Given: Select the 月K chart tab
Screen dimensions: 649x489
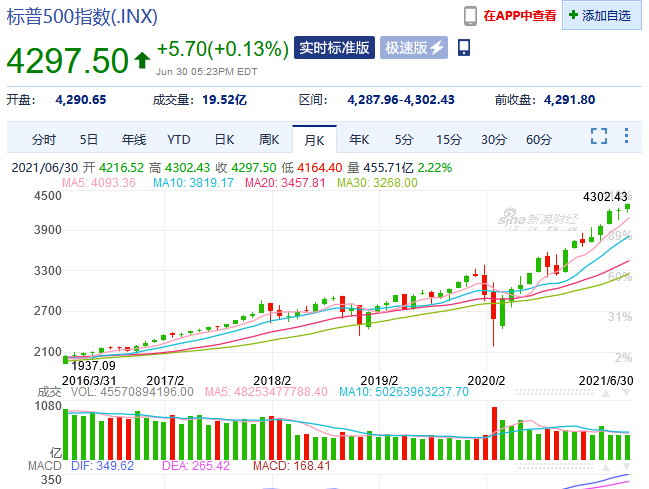Looking at the screenshot, I should pyautogui.click(x=314, y=140).
